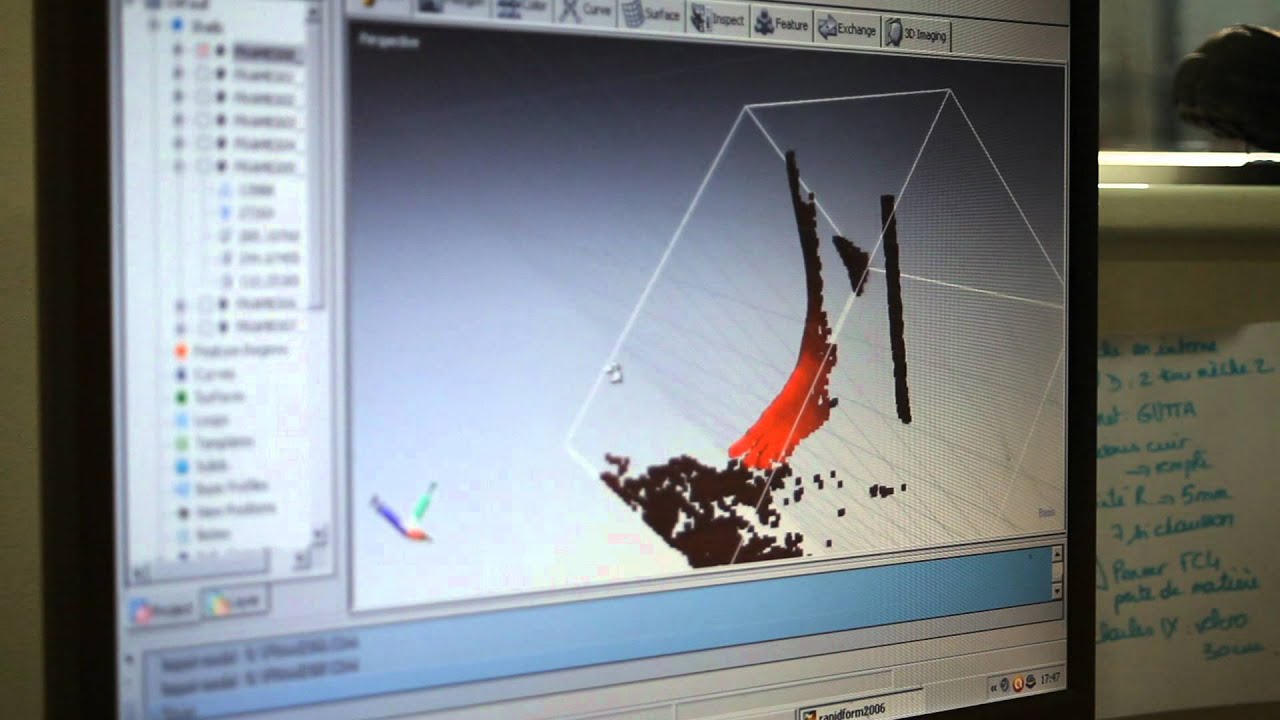Open the Exchange tab
1280x720 pixels.
[847, 29]
